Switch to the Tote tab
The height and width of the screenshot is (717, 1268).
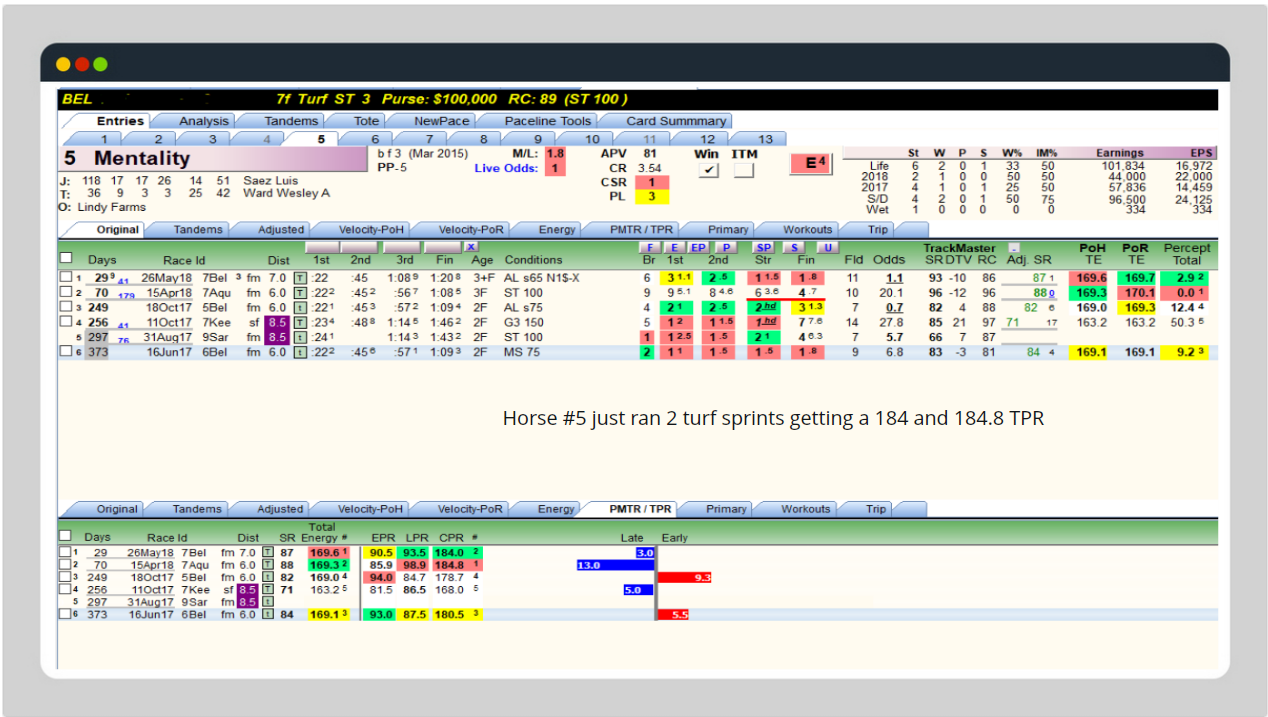[367, 121]
